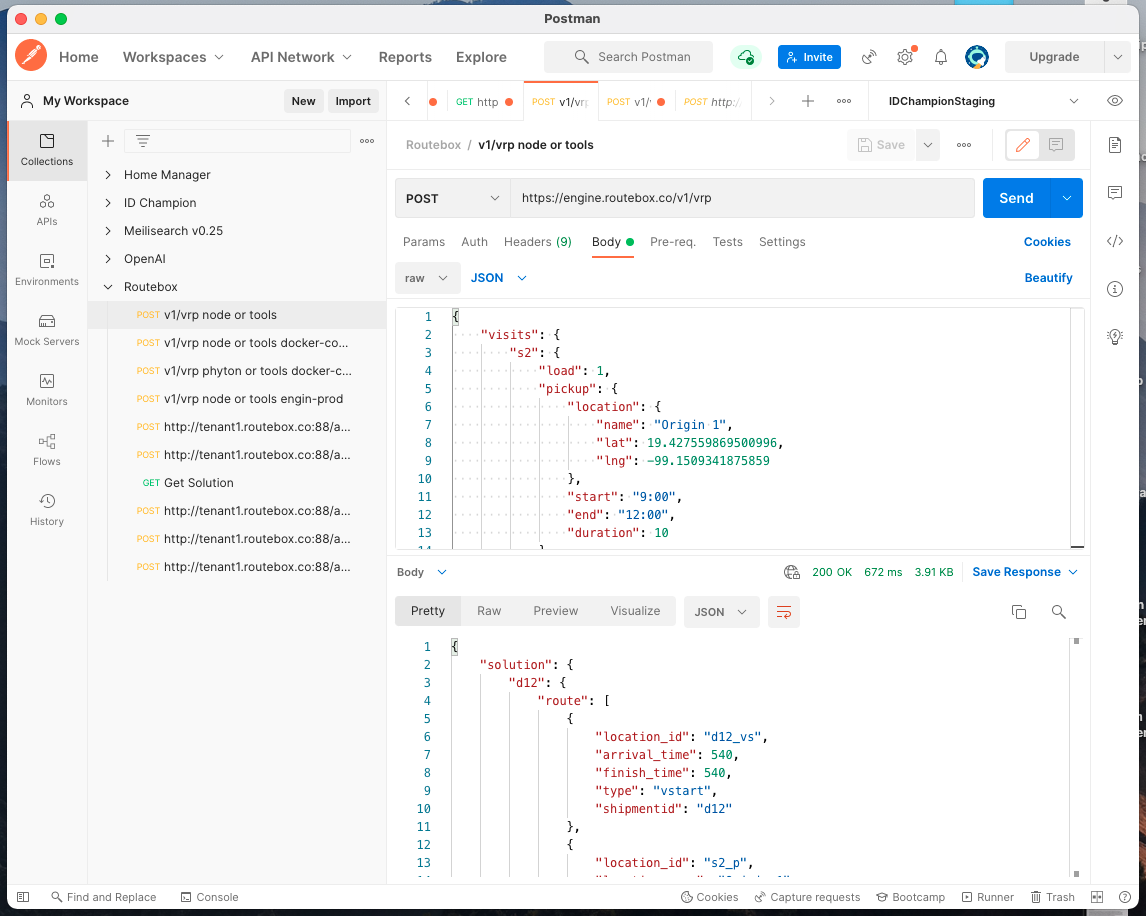Click the Send button
Image resolution: width=1146 pixels, height=916 pixels.
1015,198
